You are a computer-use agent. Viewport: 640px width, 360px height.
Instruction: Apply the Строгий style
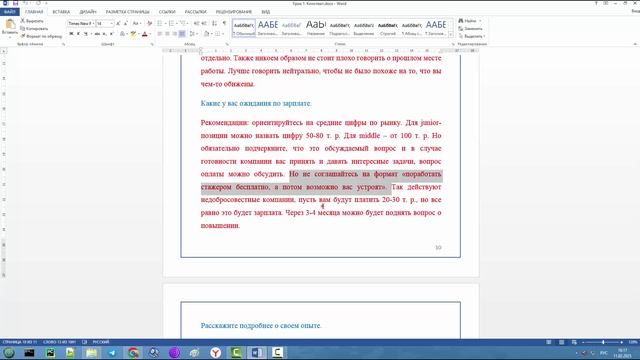388,28
